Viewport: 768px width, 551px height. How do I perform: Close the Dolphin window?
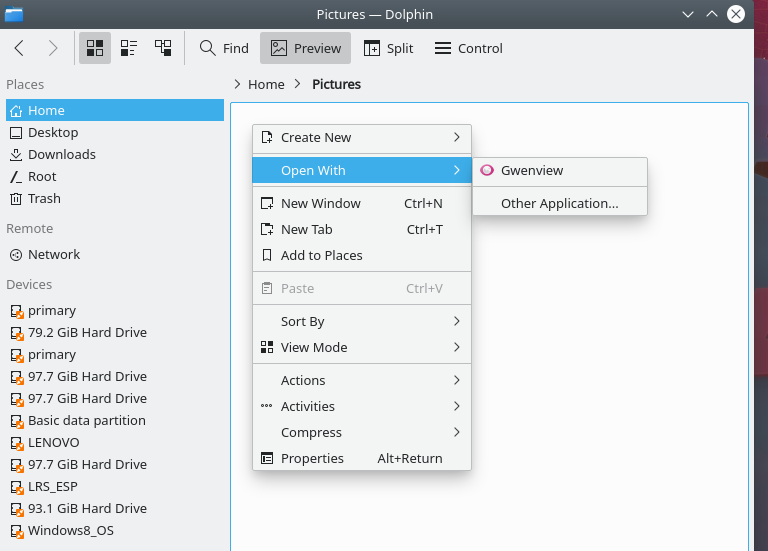coord(736,14)
